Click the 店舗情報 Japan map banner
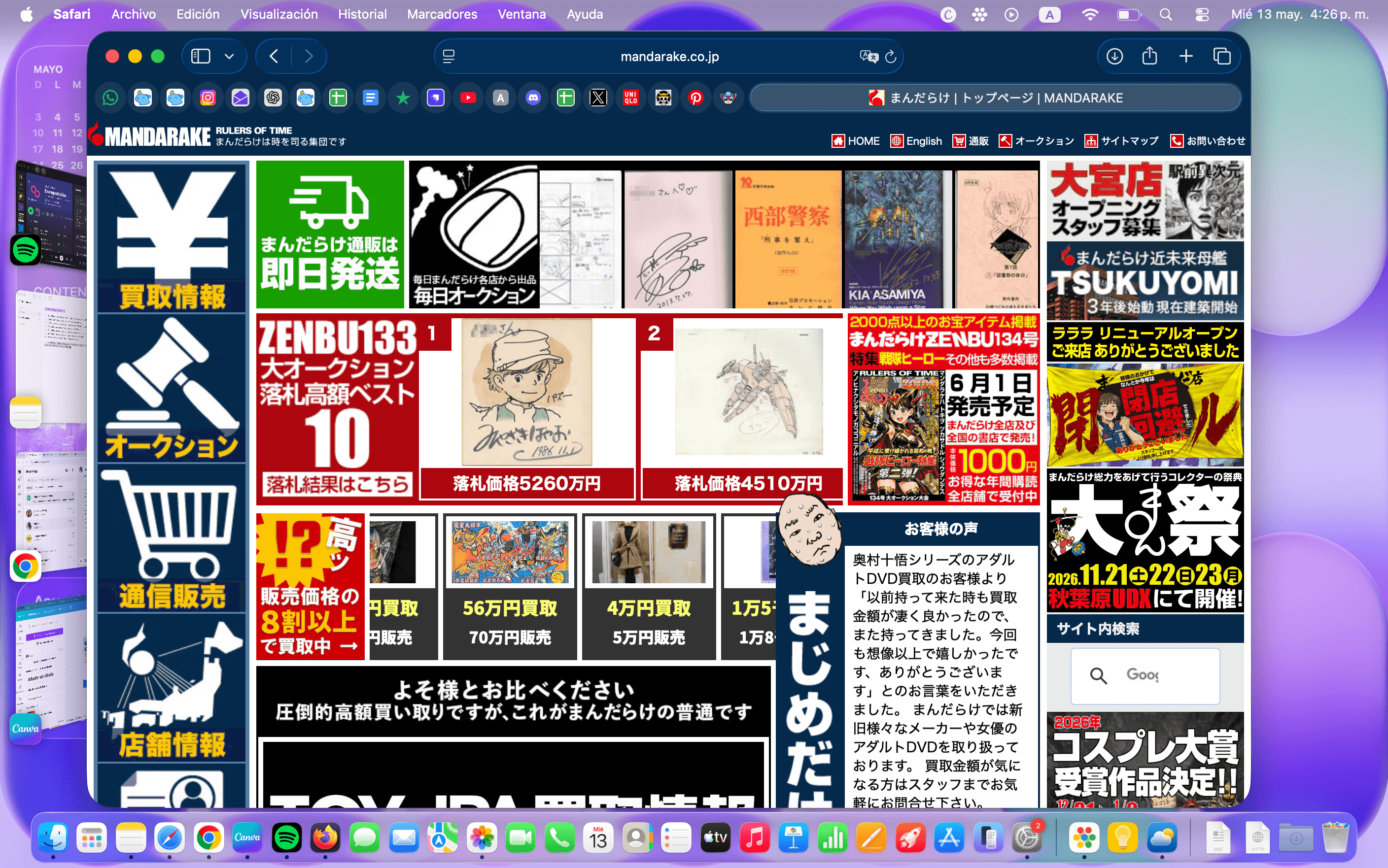 (172, 688)
